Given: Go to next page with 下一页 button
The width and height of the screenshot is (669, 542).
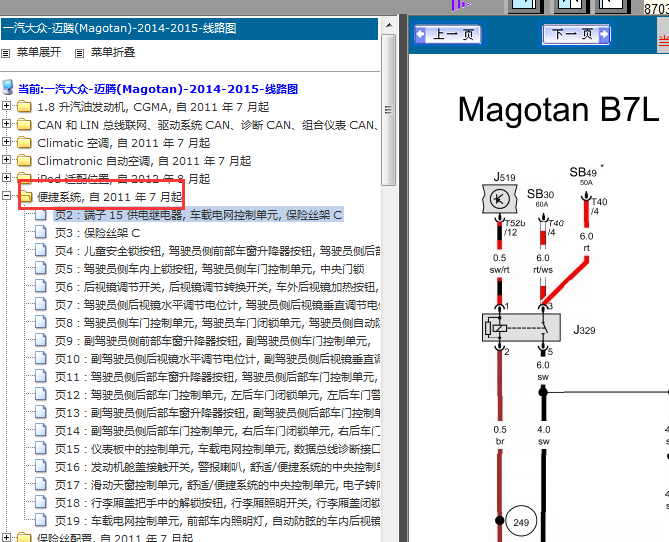Looking at the screenshot, I should [576, 34].
